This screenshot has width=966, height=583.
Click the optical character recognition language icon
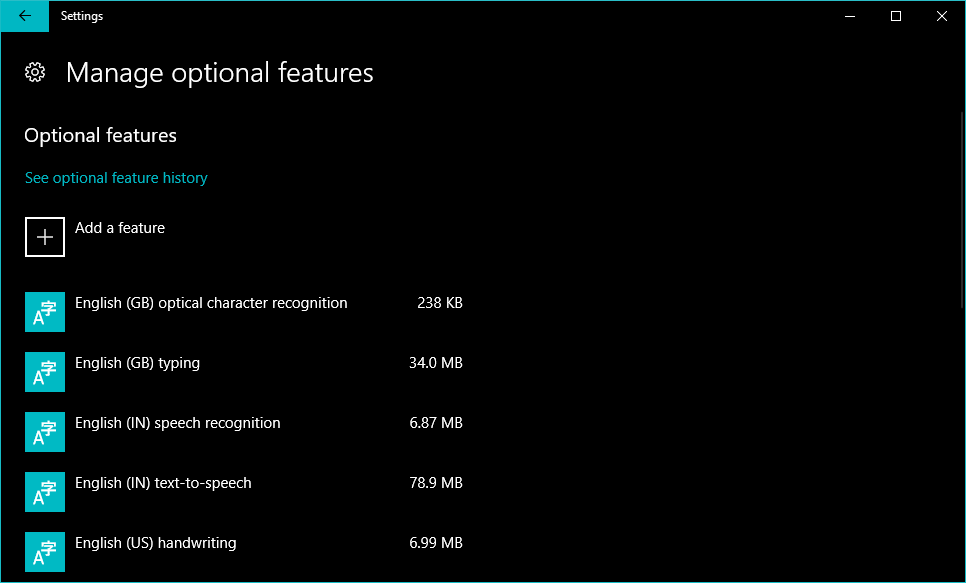pos(45,312)
